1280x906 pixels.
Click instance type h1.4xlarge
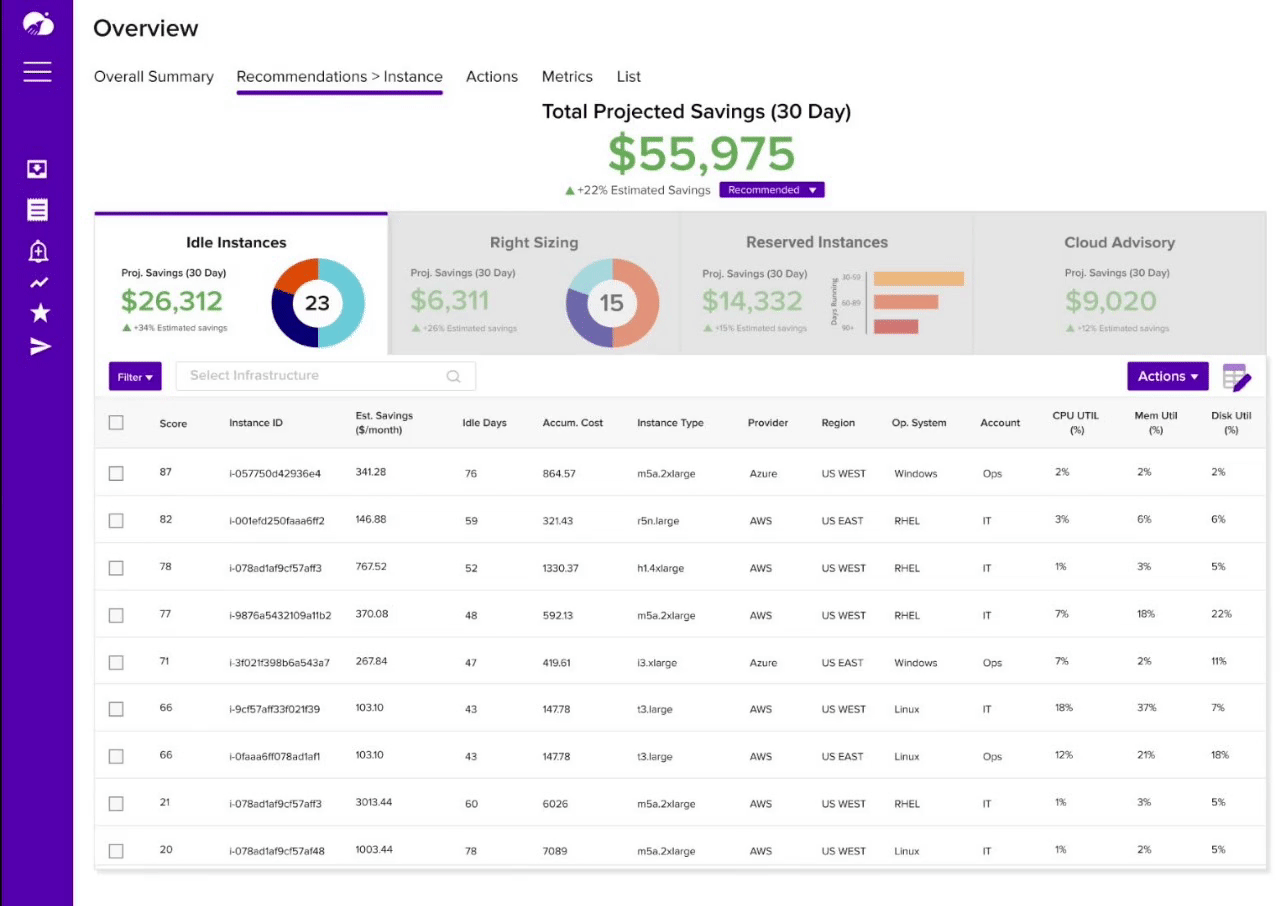click(661, 569)
